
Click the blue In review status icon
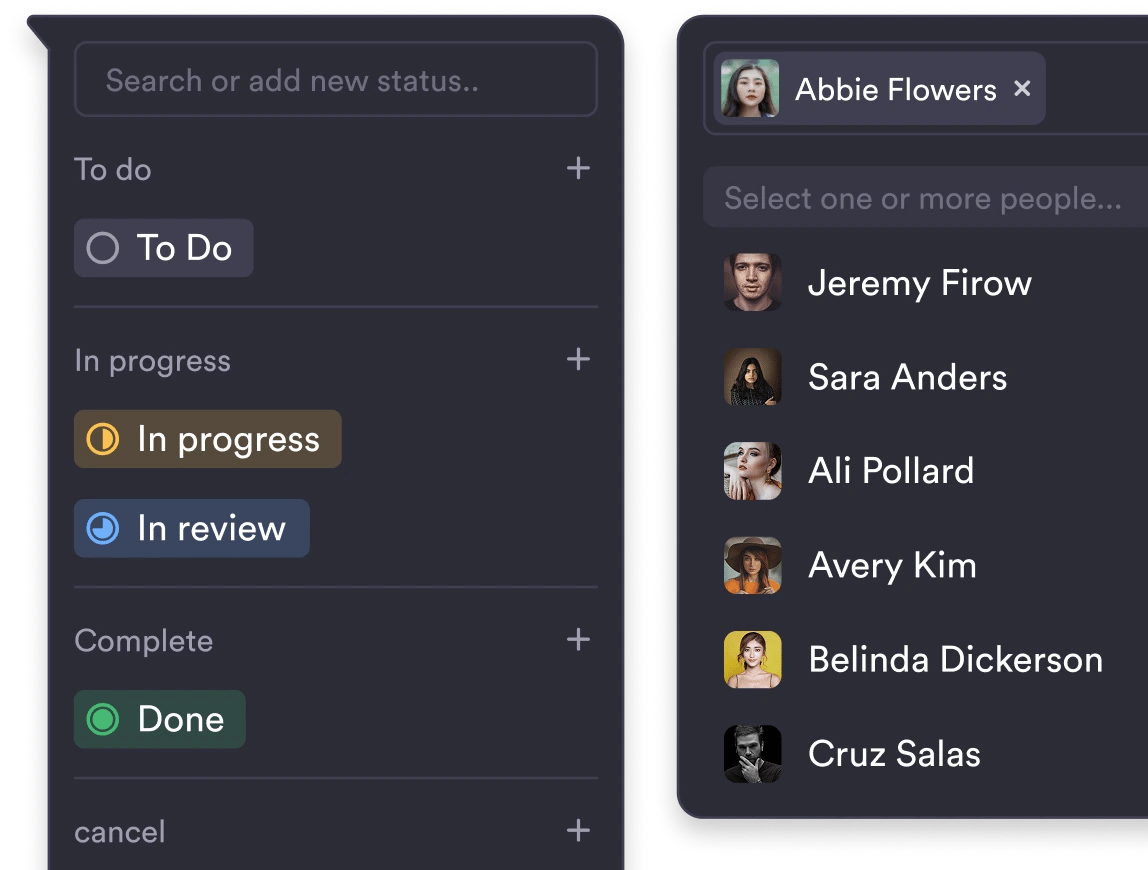tap(103, 528)
